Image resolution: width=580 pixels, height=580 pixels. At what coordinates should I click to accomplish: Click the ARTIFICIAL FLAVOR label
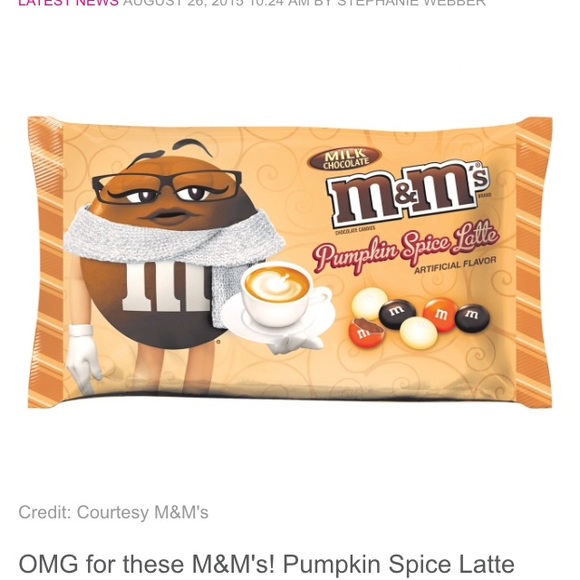(455, 265)
